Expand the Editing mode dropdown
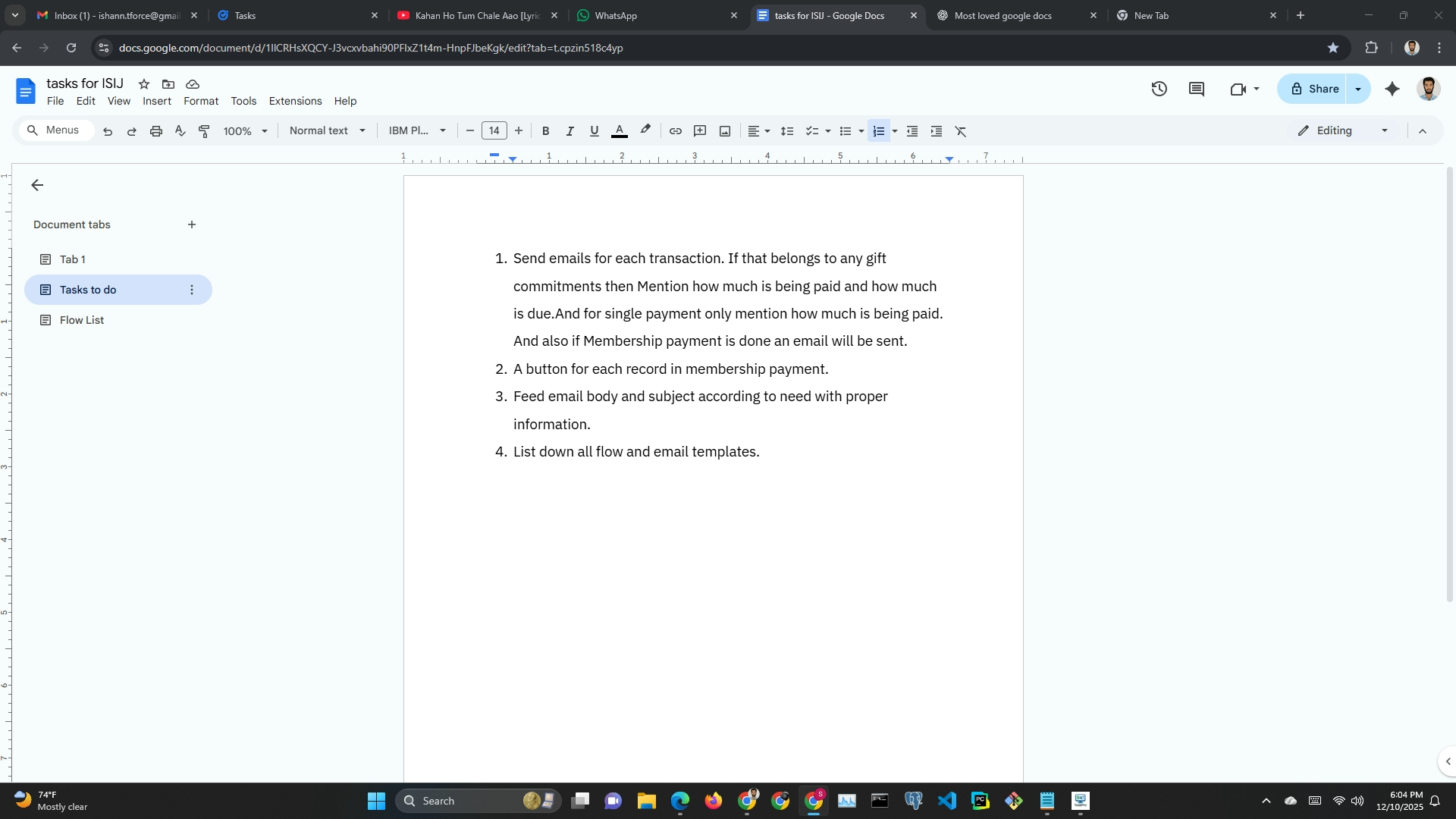 click(x=1384, y=130)
